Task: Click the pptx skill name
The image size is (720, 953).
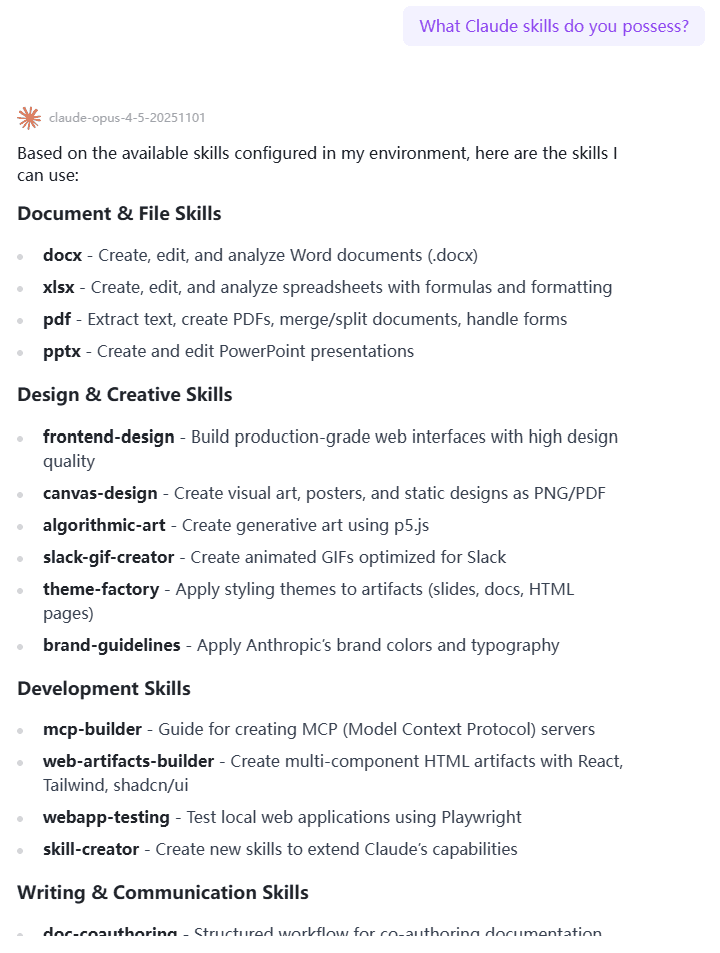Action: 61,351
